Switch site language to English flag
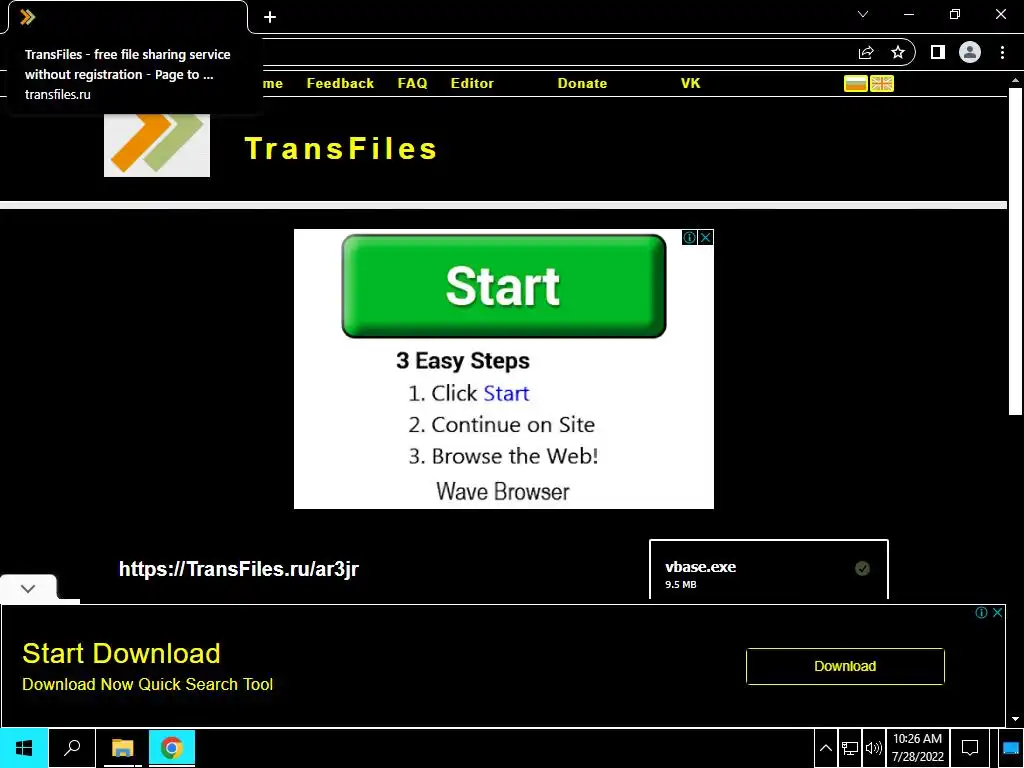This screenshot has width=1024, height=768. pyautogui.click(x=882, y=84)
